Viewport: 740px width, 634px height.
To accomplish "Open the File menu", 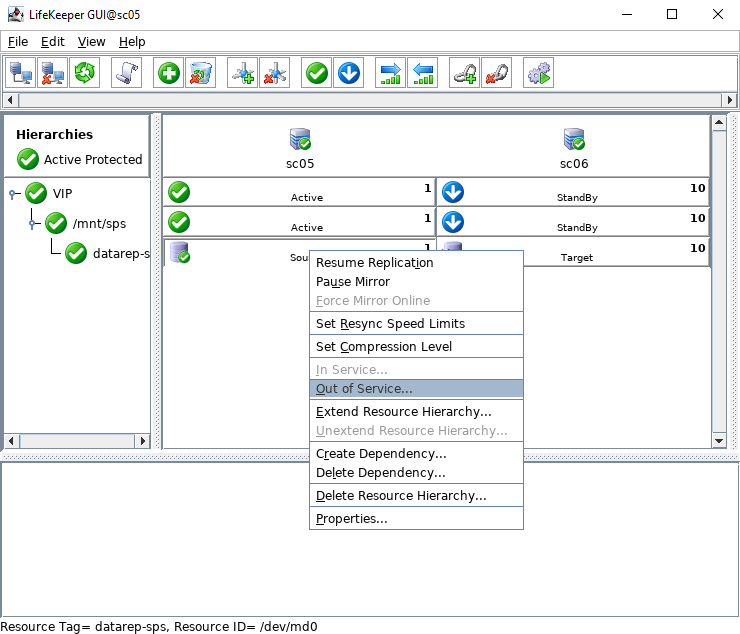I will [x=18, y=42].
